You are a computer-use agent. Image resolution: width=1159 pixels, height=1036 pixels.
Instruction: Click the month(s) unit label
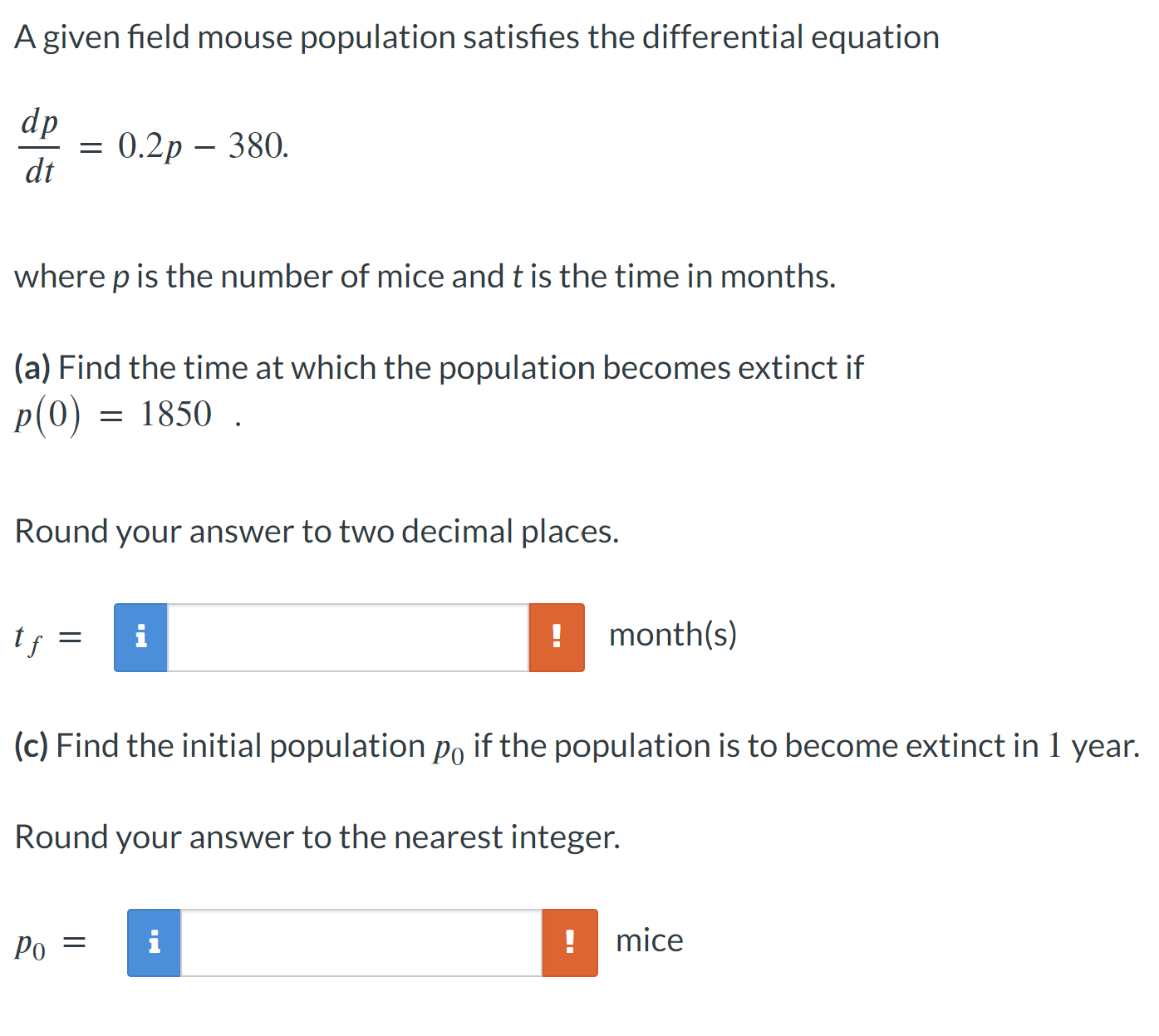coord(675,635)
